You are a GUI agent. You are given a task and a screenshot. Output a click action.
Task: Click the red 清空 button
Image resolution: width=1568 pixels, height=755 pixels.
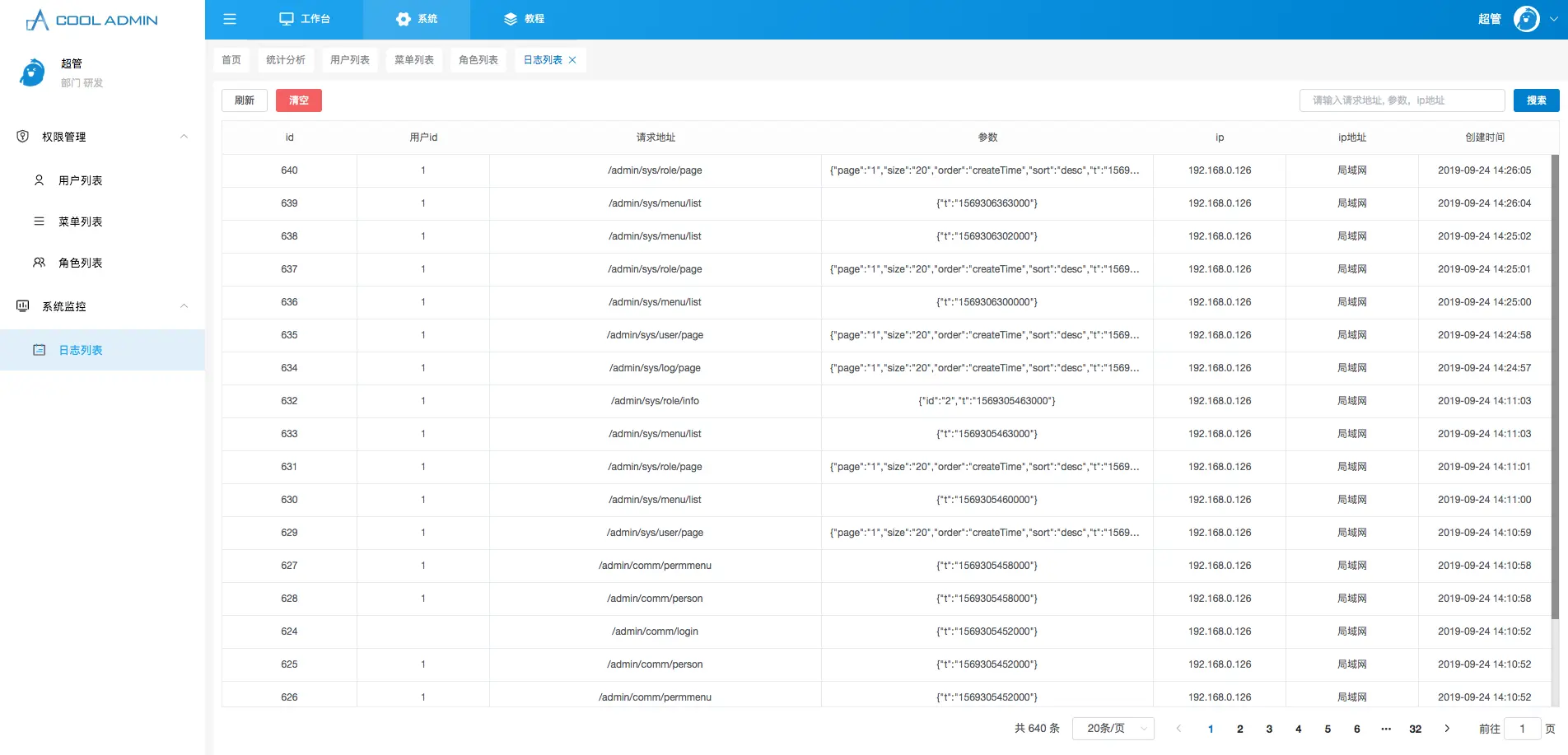[299, 100]
